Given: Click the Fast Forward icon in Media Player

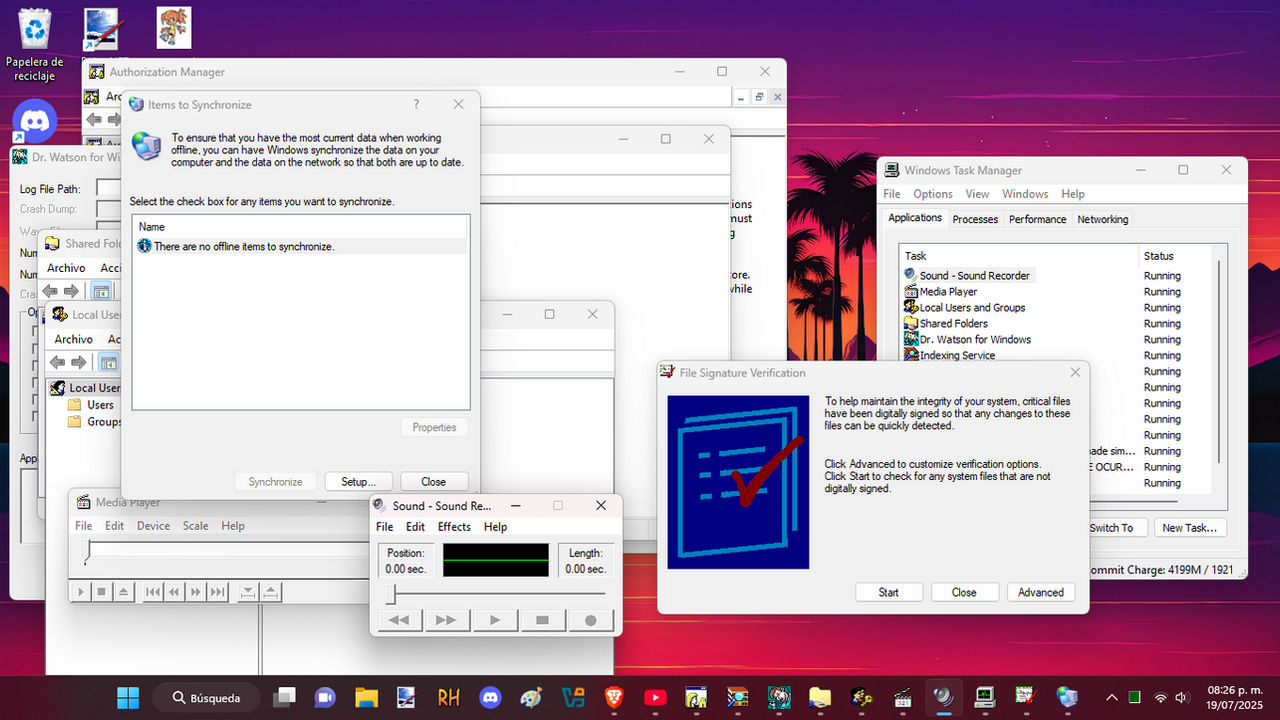Looking at the screenshot, I should click(x=196, y=592).
